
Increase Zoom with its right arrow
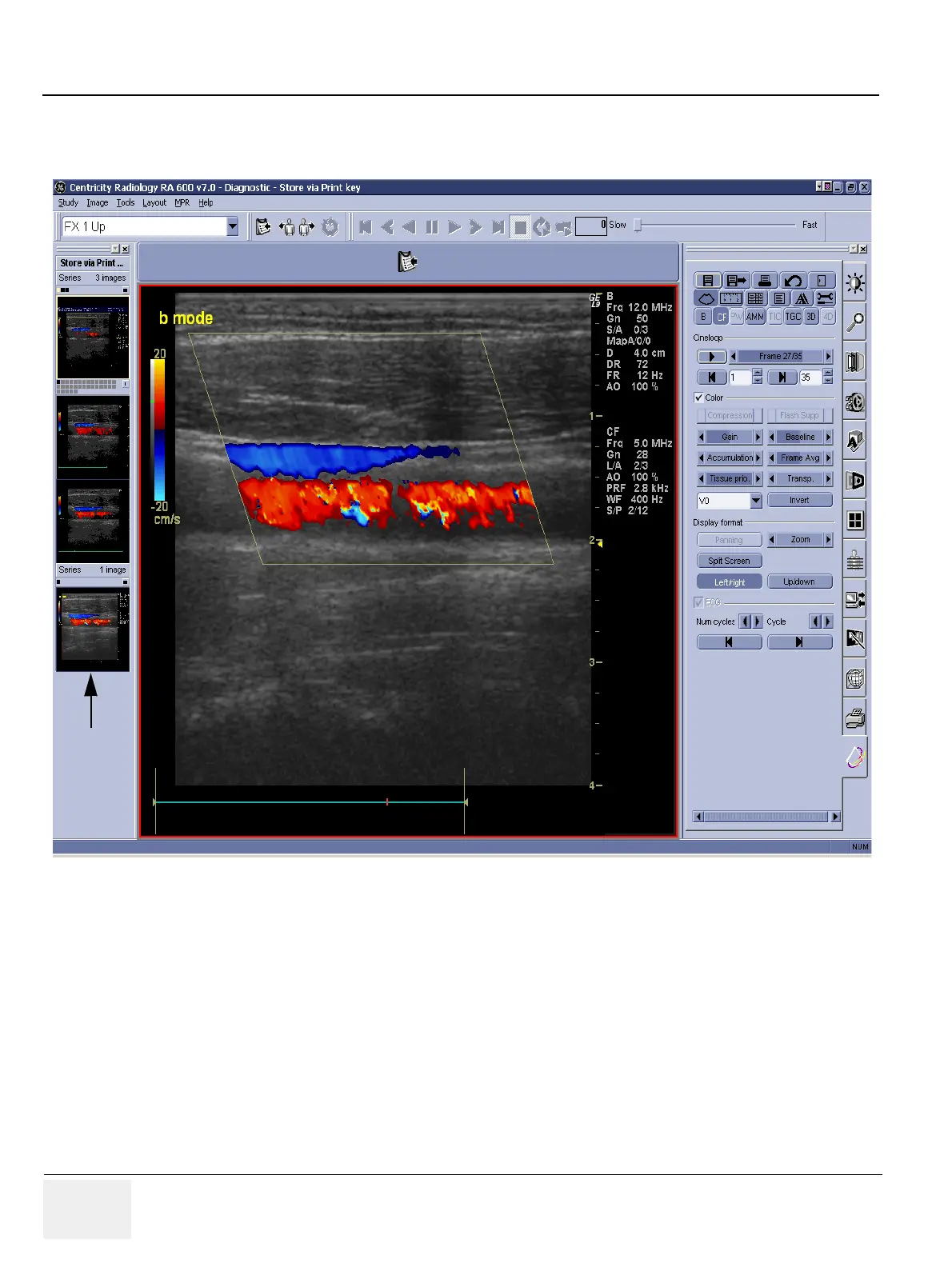829,540
